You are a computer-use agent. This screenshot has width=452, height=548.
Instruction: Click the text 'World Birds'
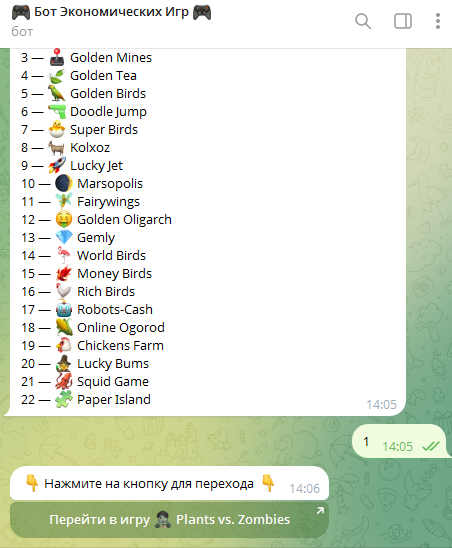click(111, 256)
